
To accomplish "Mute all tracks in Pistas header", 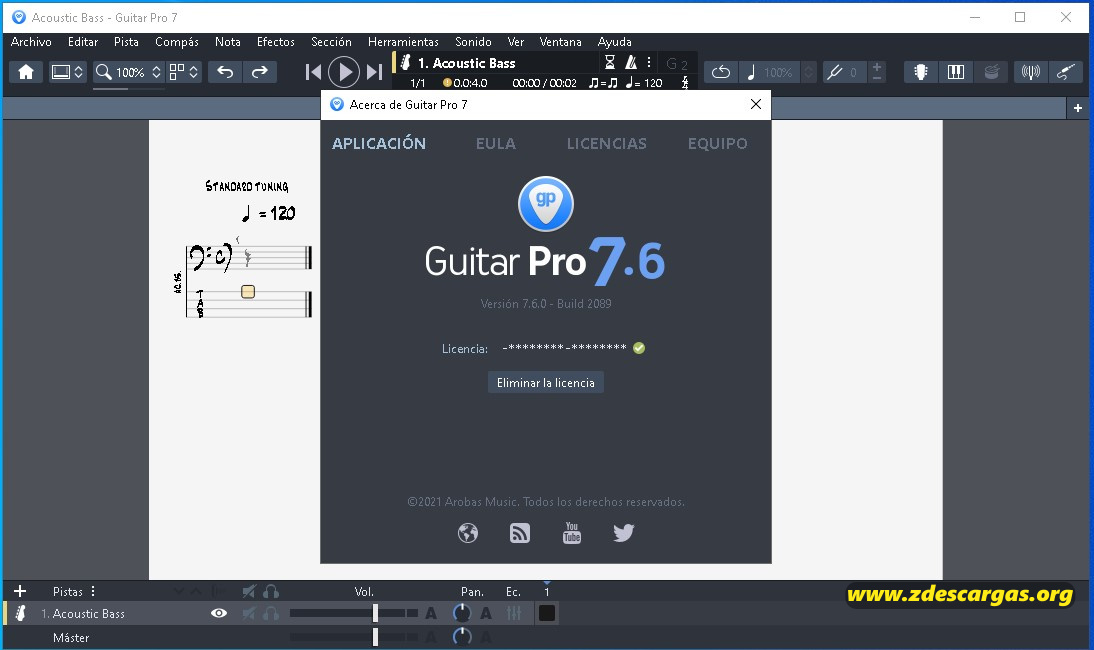I will 249,591.
